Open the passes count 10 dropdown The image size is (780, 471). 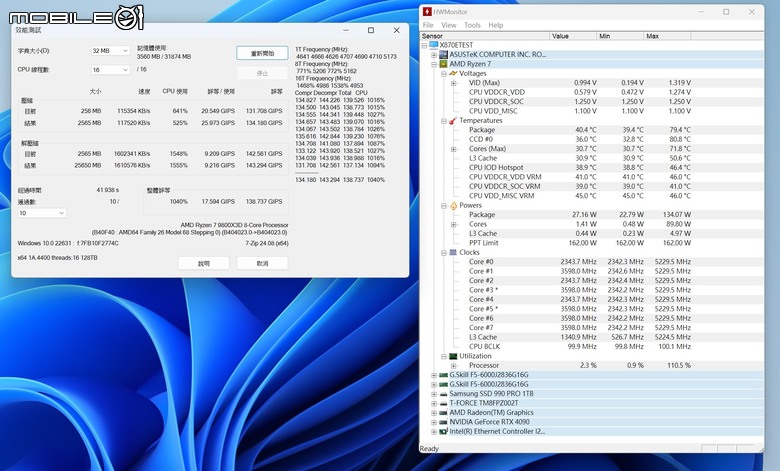(42, 213)
